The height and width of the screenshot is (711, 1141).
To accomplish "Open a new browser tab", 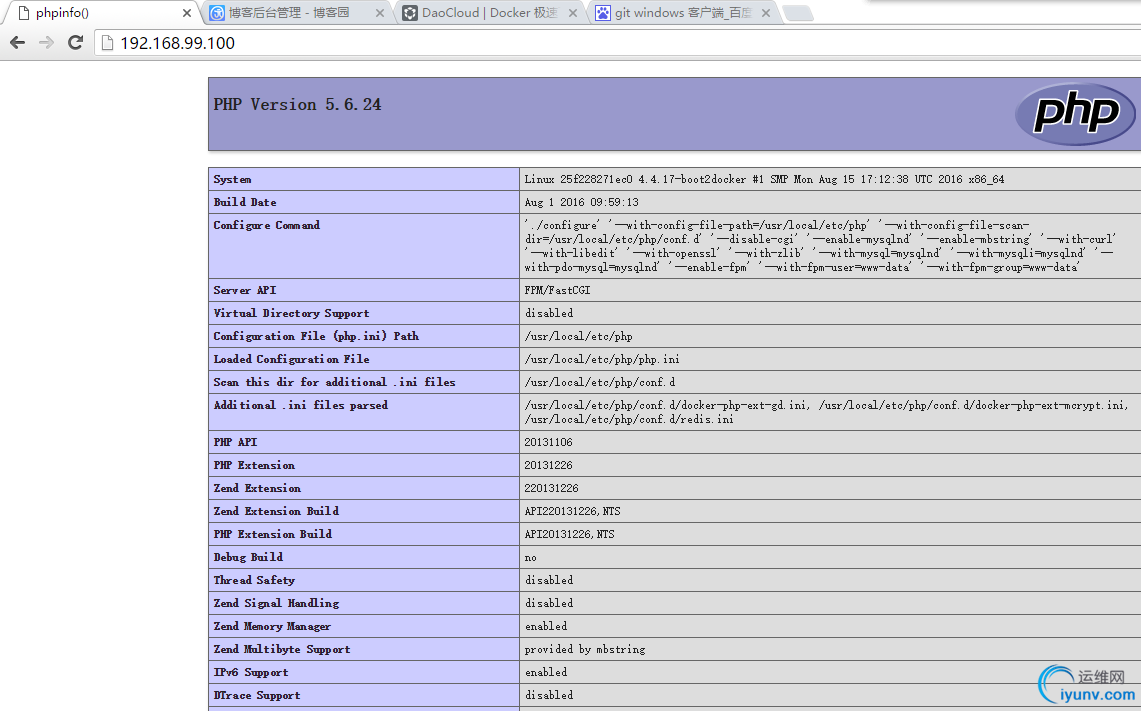I will click(x=798, y=13).
